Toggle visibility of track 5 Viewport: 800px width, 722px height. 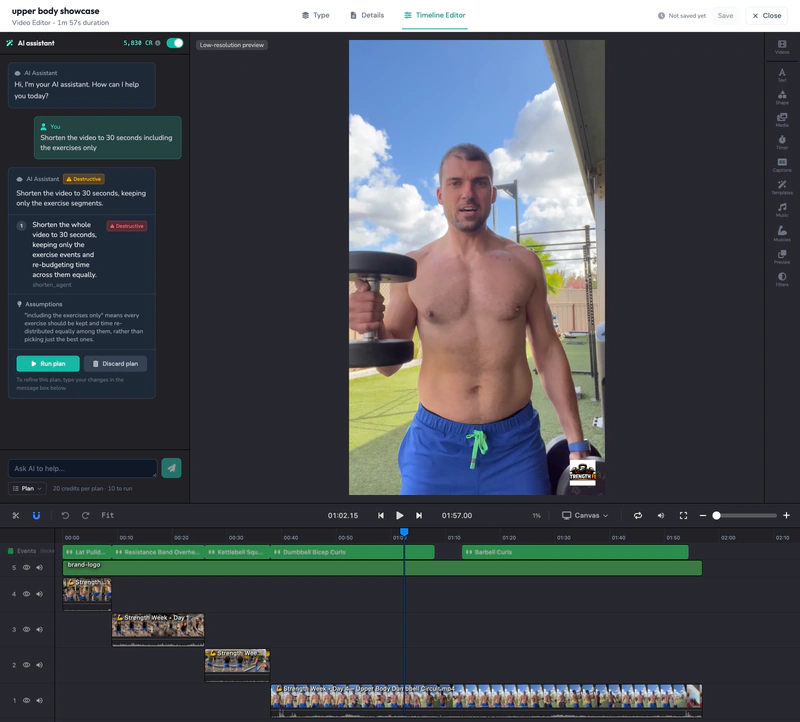pyautogui.click(x=27, y=567)
